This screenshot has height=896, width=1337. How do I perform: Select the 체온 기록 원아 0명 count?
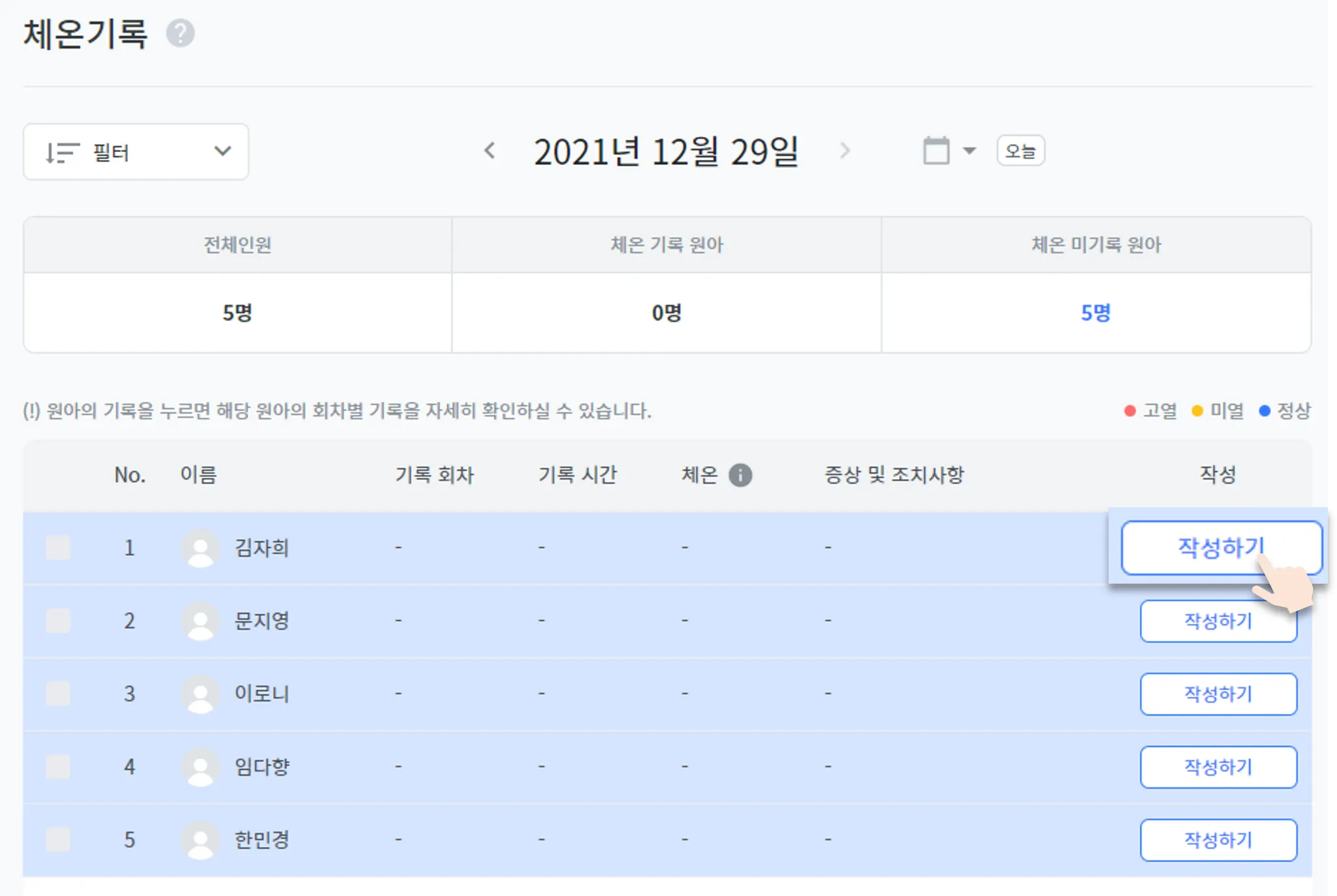tap(666, 313)
